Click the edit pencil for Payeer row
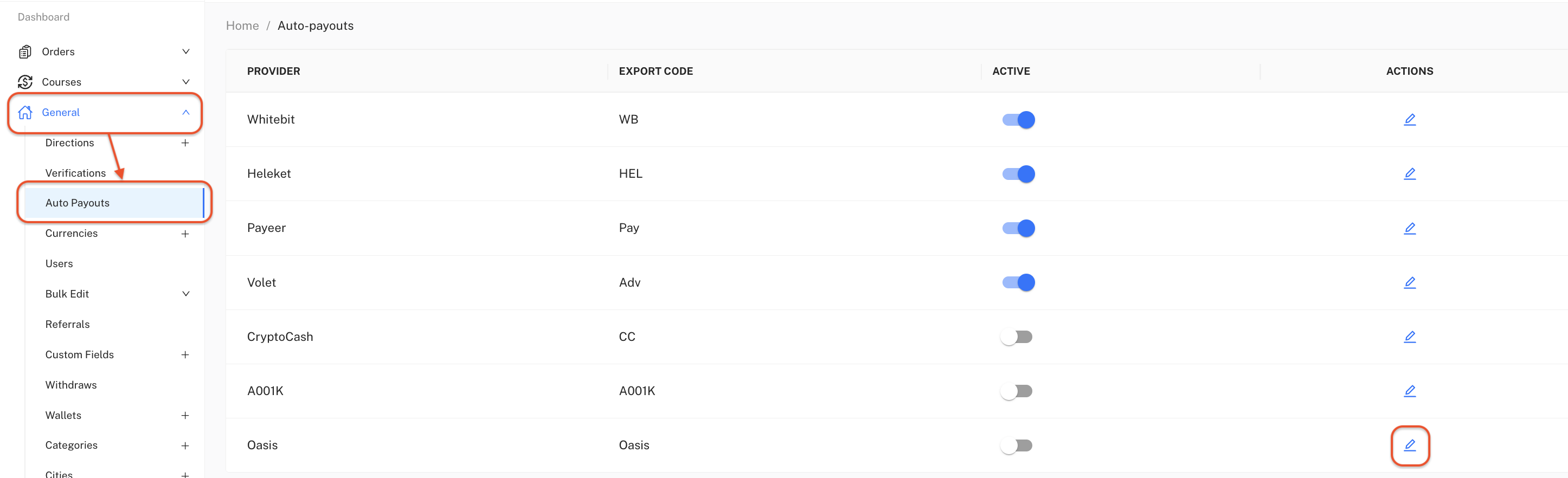Viewport: 1568px width, 478px height. 1409,228
